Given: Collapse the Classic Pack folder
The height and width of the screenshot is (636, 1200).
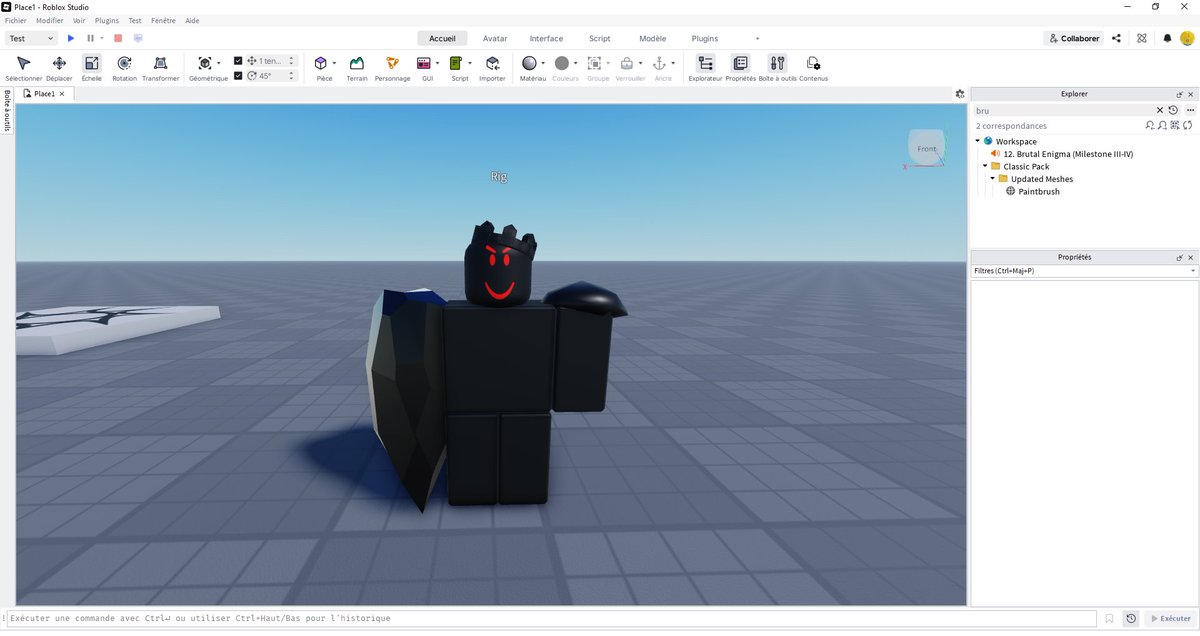Looking at the screenshot, I should (x=986, y=167).
